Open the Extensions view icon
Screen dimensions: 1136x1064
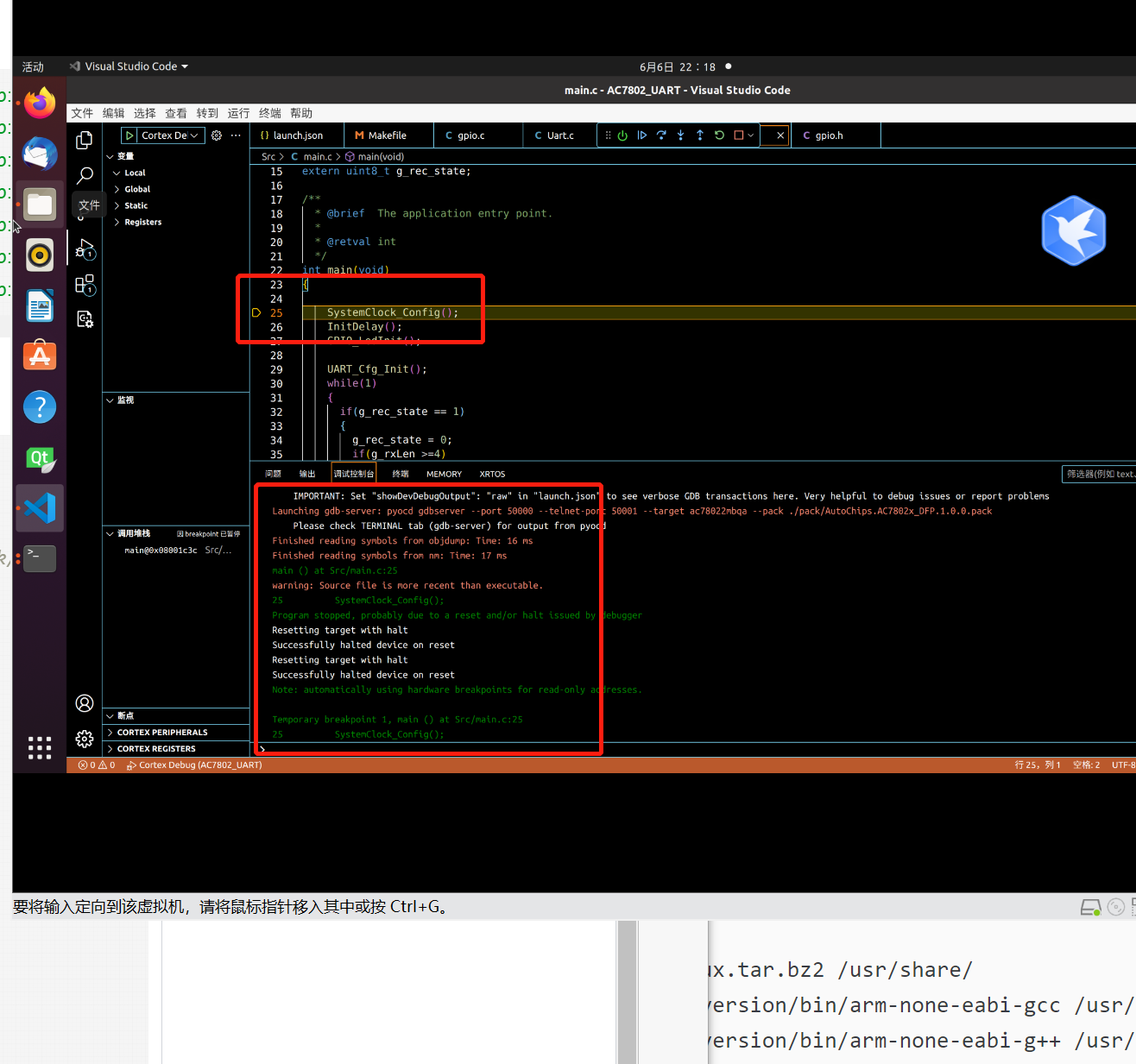tap(85, 285)
